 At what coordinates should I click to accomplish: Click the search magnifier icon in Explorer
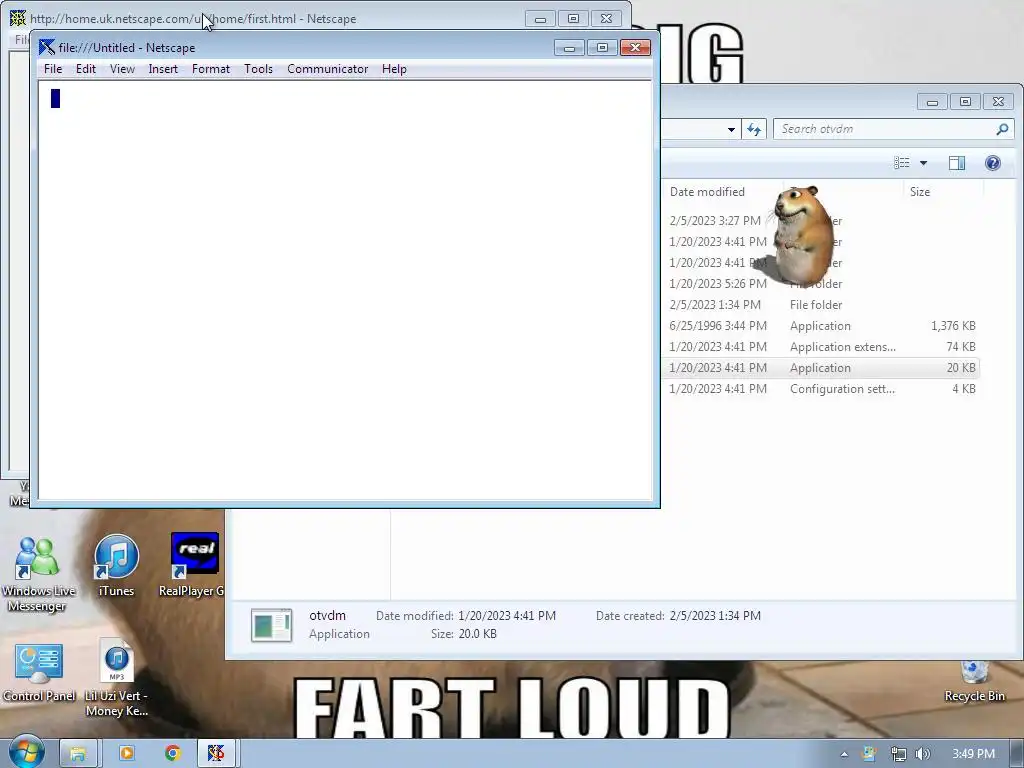1002,129
